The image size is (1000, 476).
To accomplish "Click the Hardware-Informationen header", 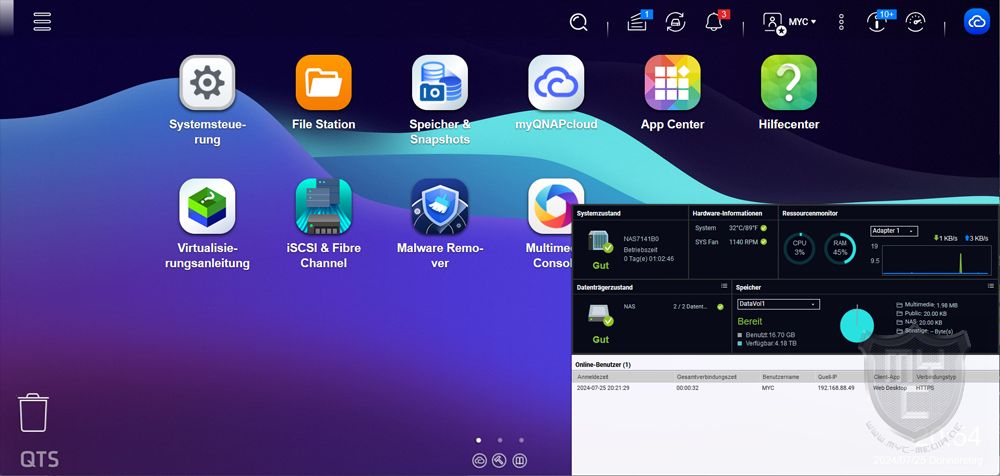I will [x=728, y=213].
